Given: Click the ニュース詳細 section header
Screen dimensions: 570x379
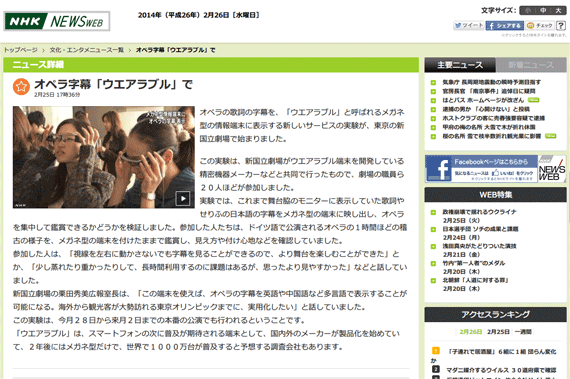Looking at the screenshot, I should point(211,65).
